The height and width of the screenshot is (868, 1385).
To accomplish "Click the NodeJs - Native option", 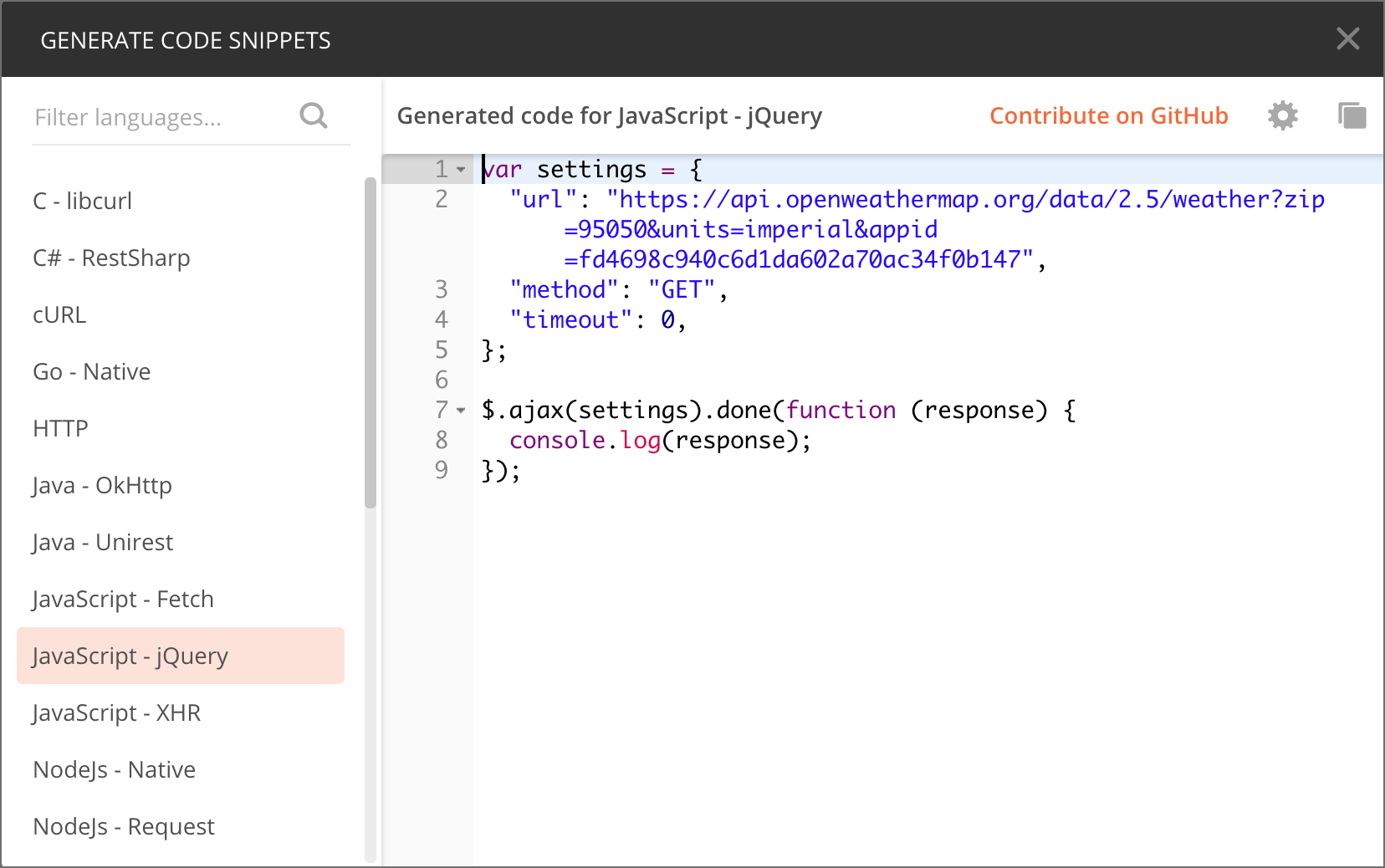I will coord(114,769).
